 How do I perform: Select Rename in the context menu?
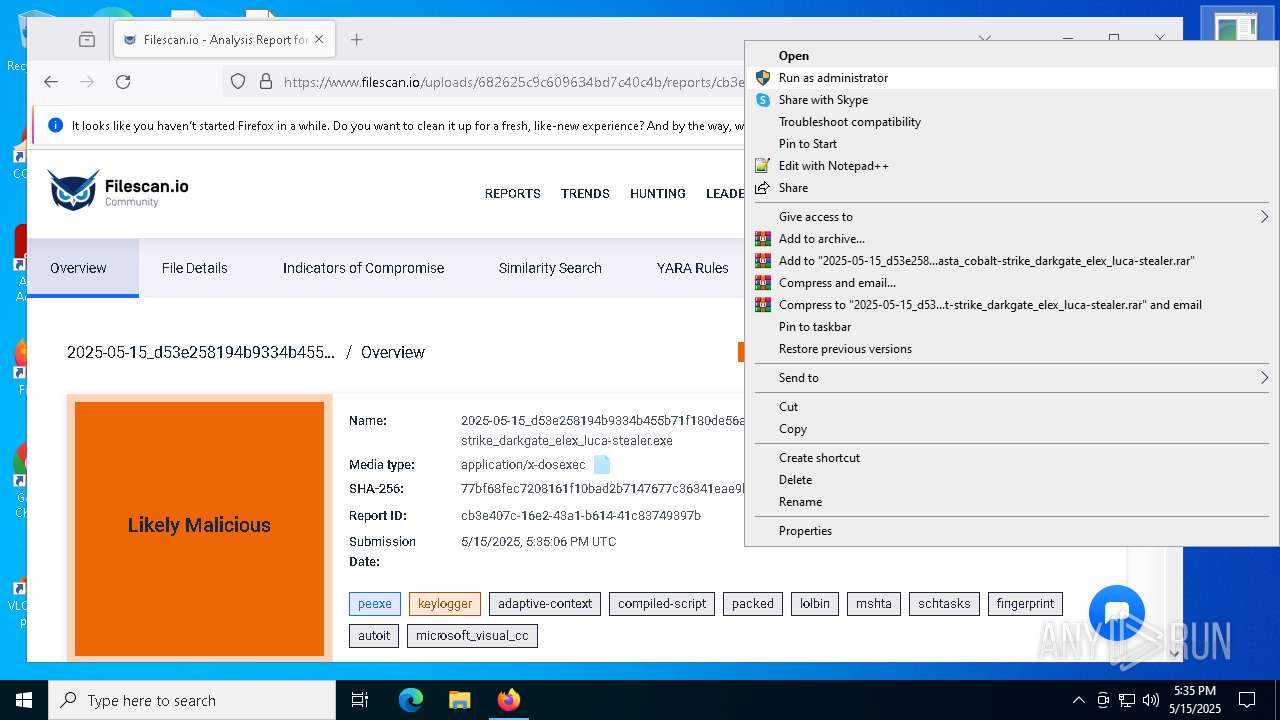pyautogui.click(x=1012, y=501)
